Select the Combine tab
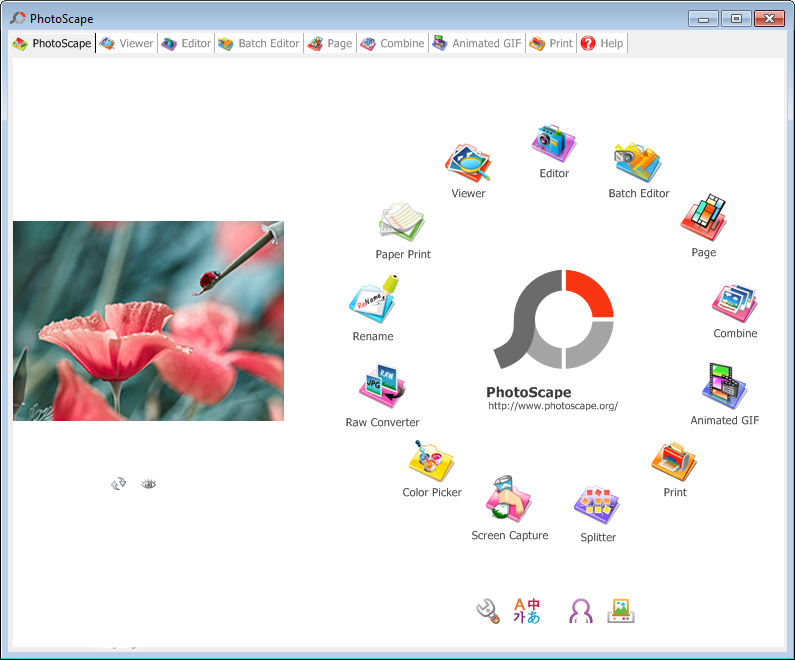795x660 pixels. point(392,44)
